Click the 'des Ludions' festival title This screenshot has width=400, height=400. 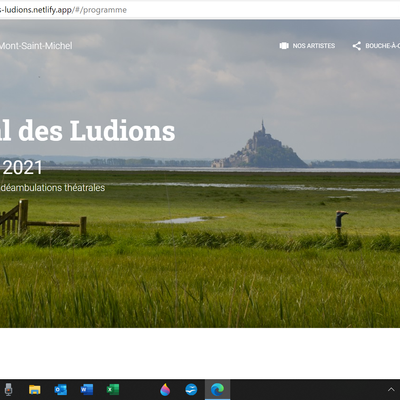pos(97,131)
